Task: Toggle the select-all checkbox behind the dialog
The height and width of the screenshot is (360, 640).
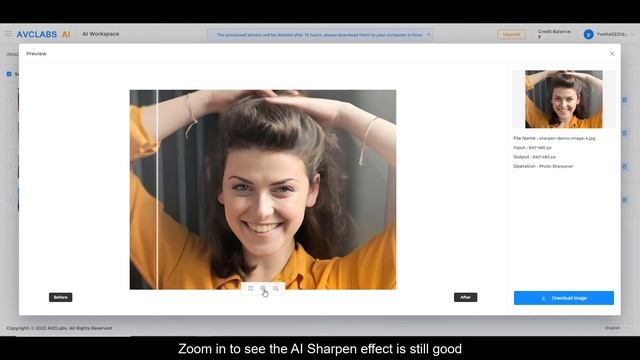Action: click(9, 74)
